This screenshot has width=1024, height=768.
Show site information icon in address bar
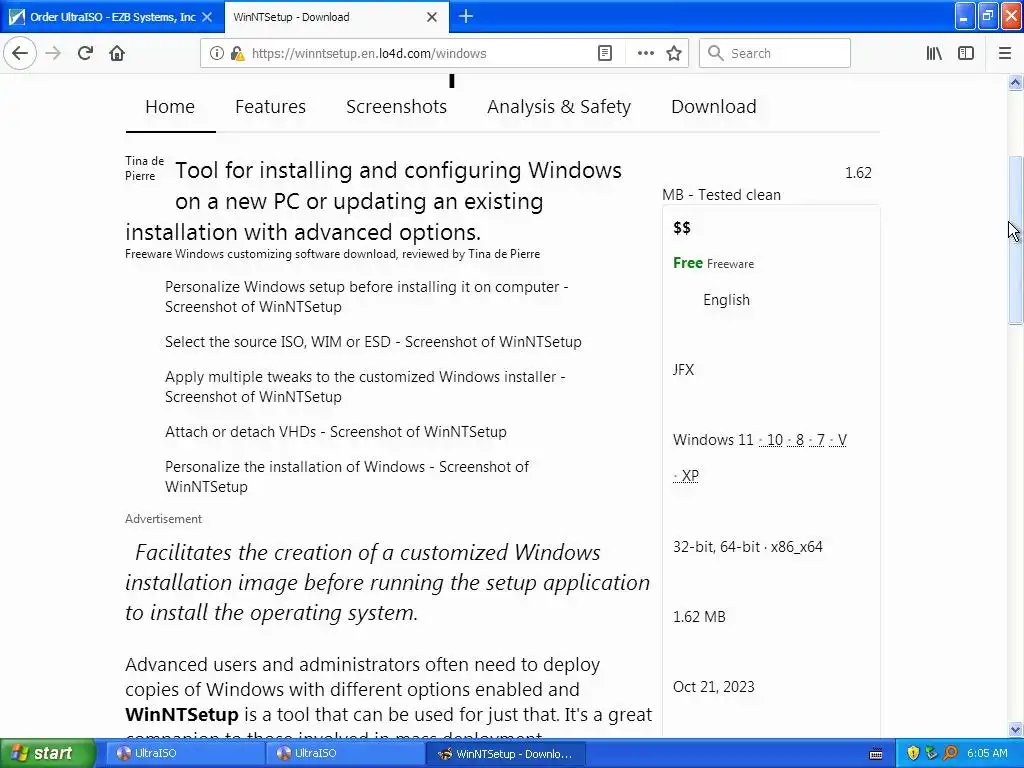point(216,53)
